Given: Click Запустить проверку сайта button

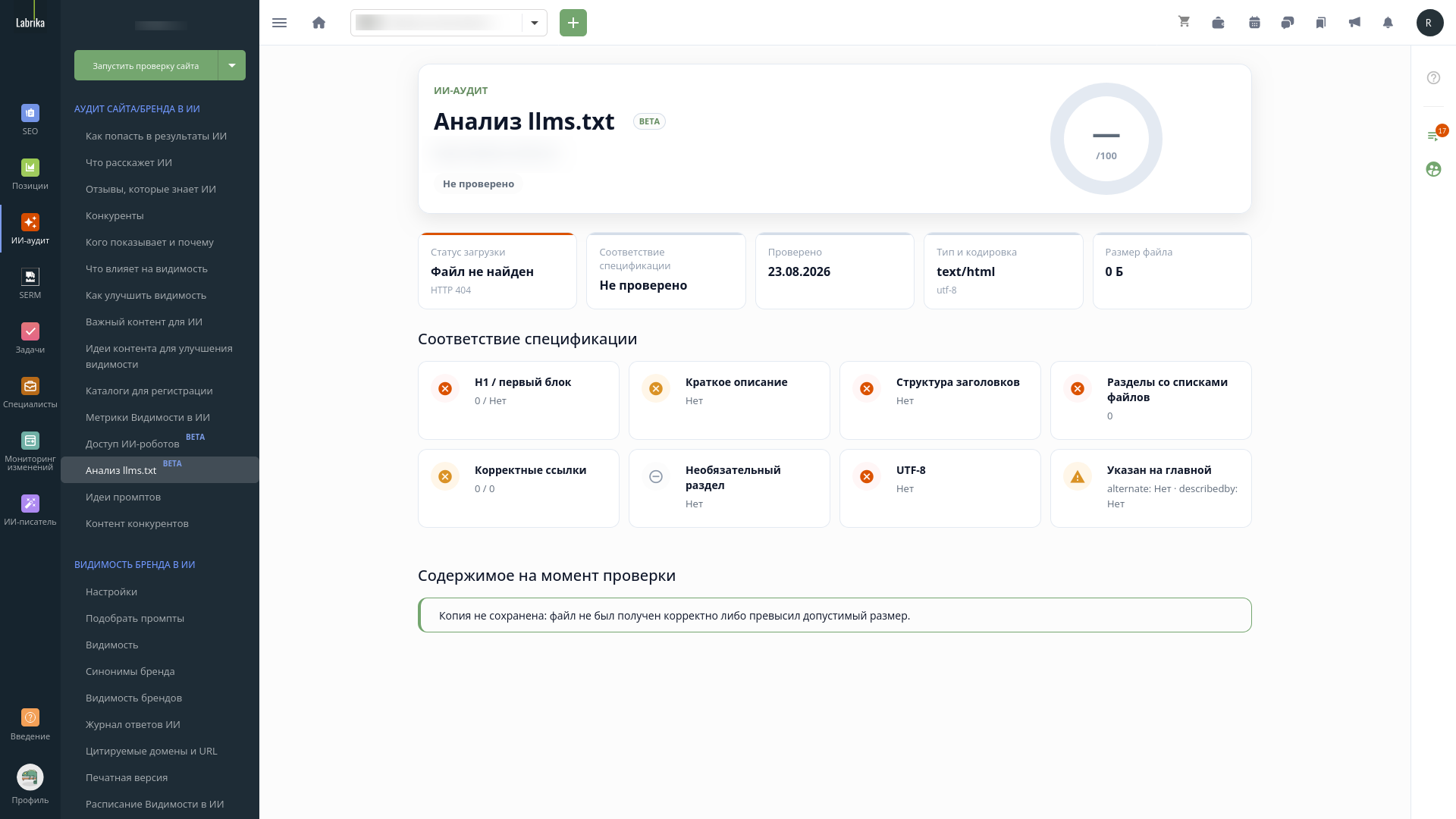Looking at the screenshot, I should [146, 65].
